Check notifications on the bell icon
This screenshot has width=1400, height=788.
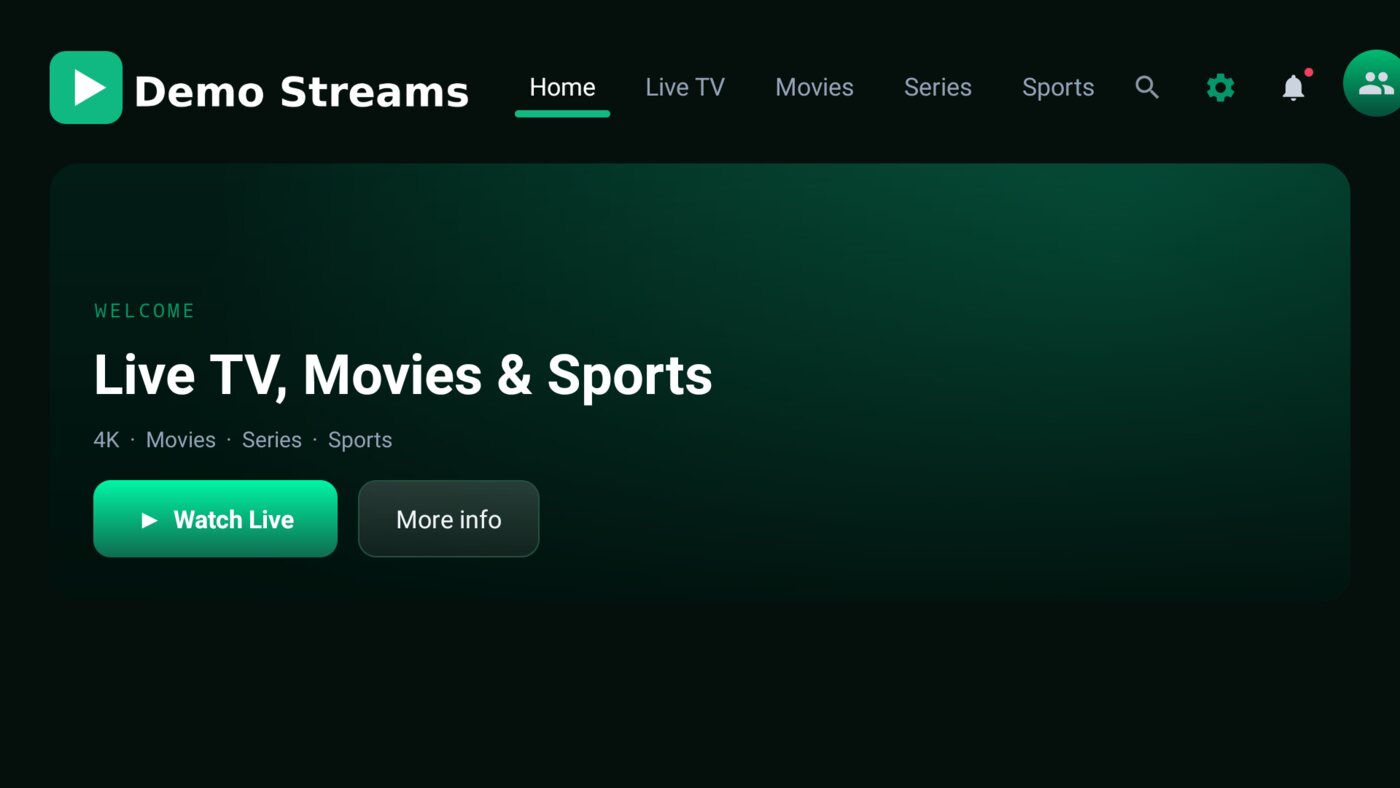coord(1294,88)
